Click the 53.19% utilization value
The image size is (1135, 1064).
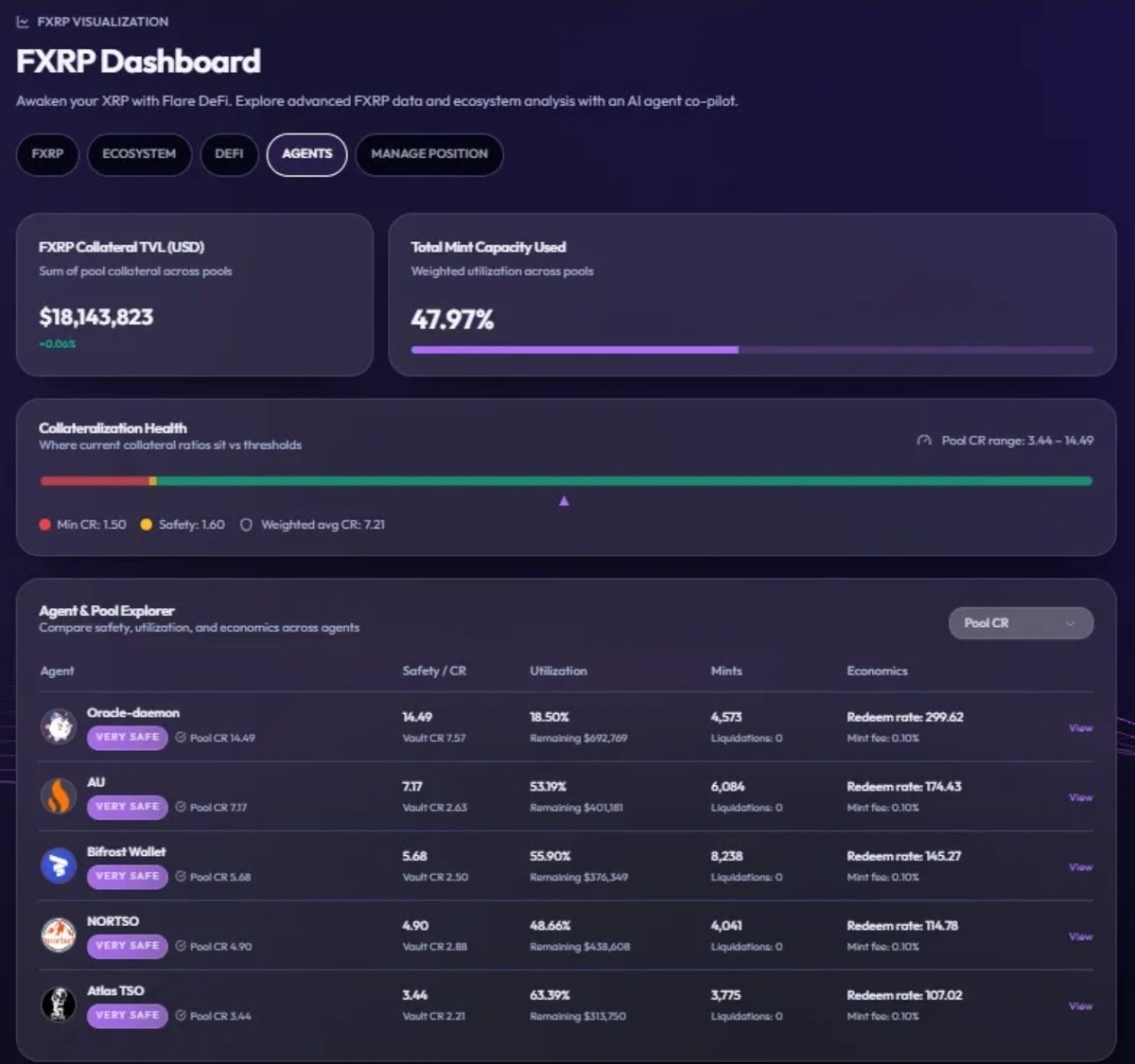(549, 787)
